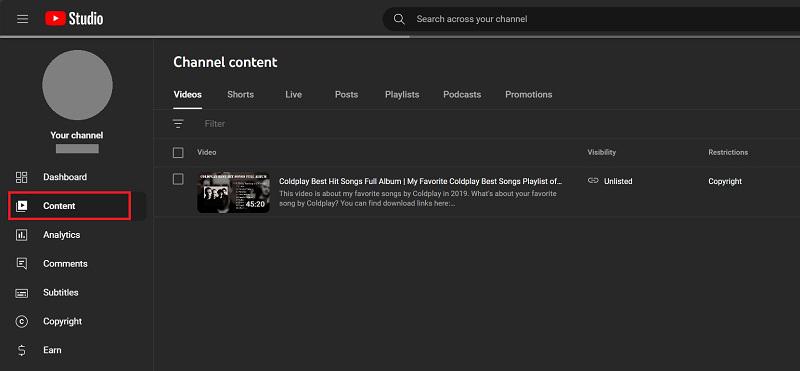Image resolution: width=800 pixels, height=371 pixels.
Task: Click the Copyright circle-C icon
Action: pos(21,321)
